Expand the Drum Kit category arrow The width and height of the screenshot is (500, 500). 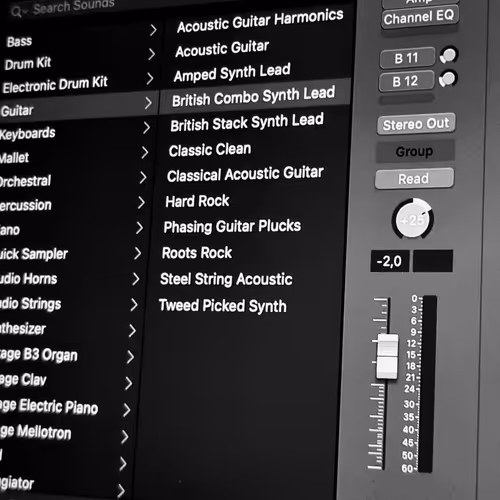pos(151,54)
